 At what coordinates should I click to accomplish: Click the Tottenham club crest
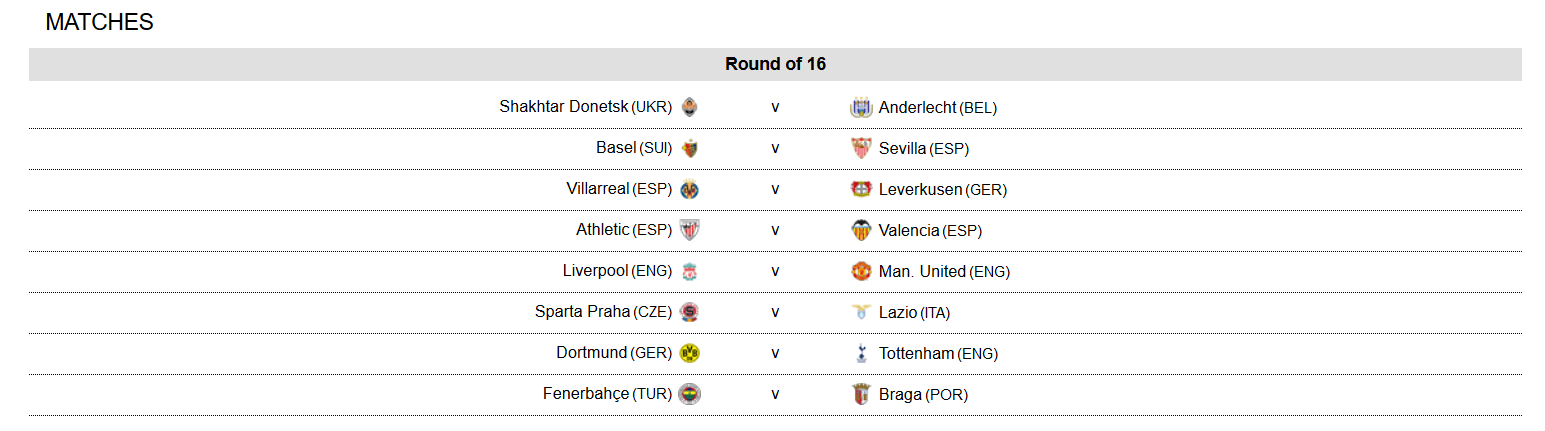point(861,353)
